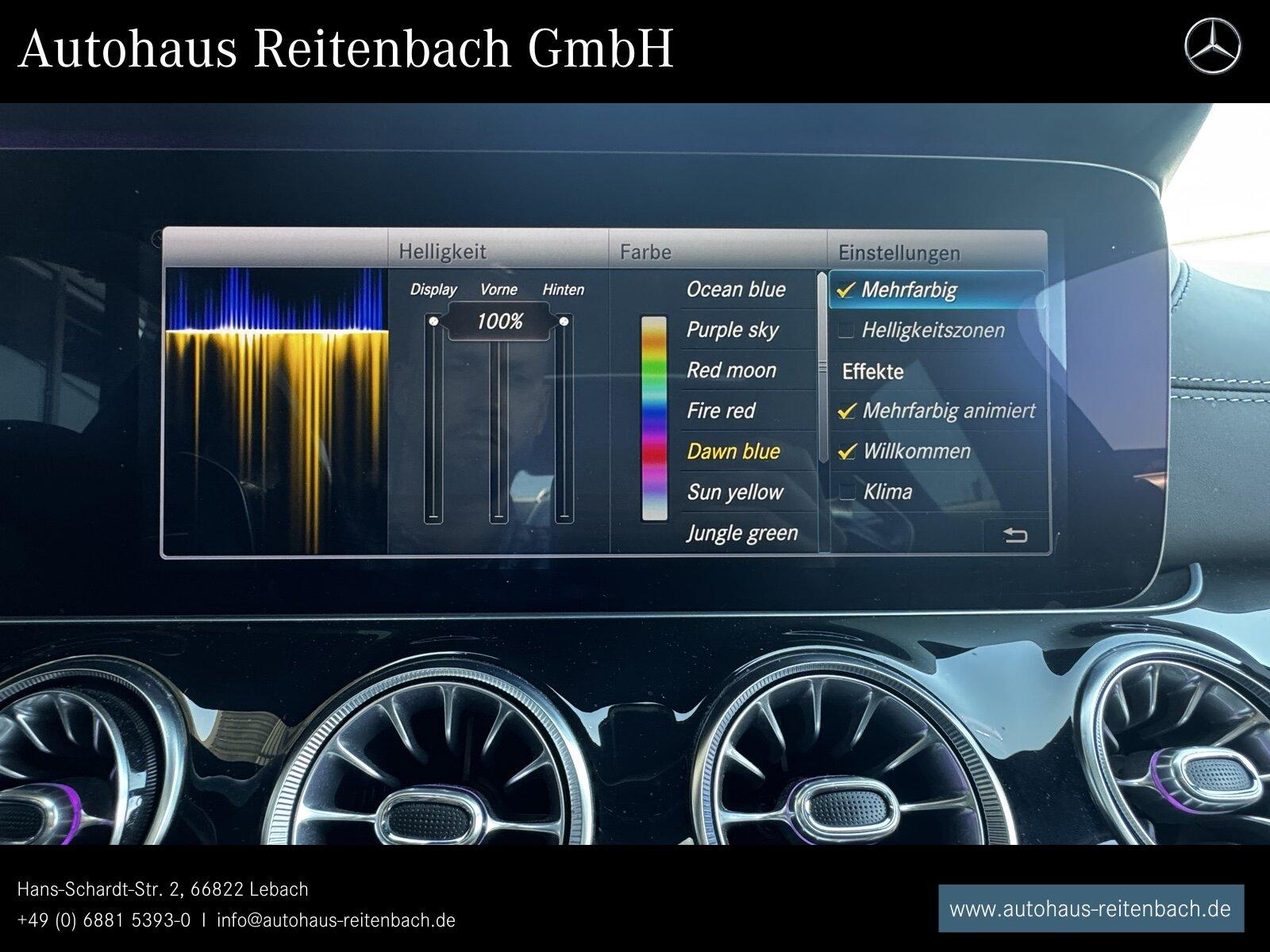Click the Effekte section header
The height and width of the screenshot is (952, 1270).
pyautogui.click(x=872, y=371)
